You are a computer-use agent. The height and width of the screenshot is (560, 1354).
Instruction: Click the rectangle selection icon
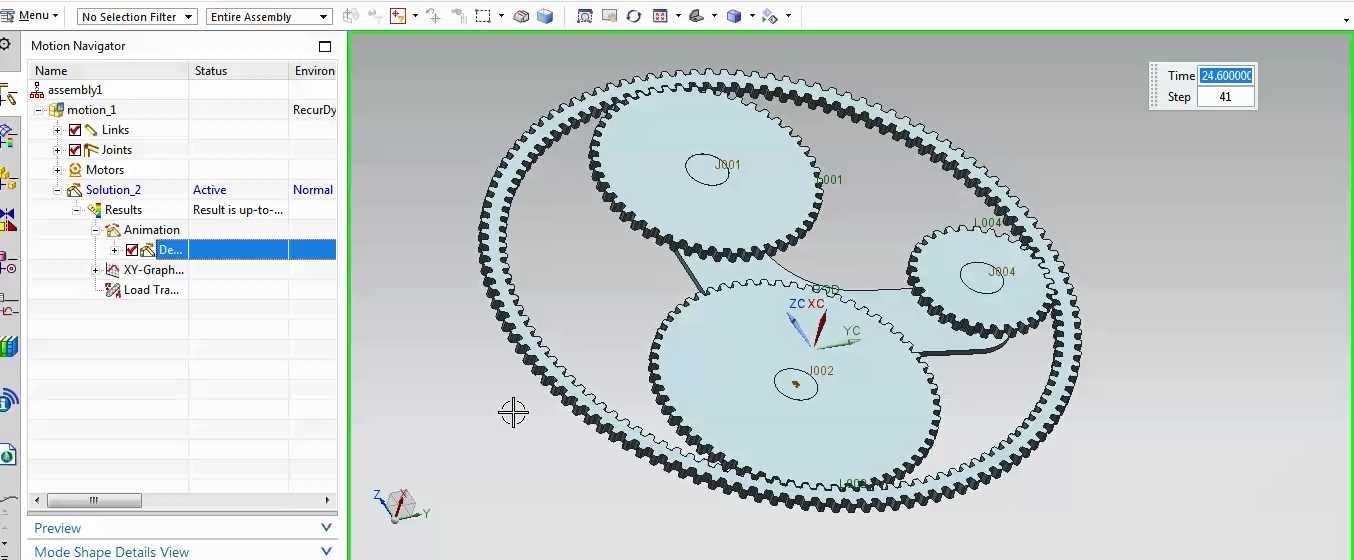pos(483,16)
